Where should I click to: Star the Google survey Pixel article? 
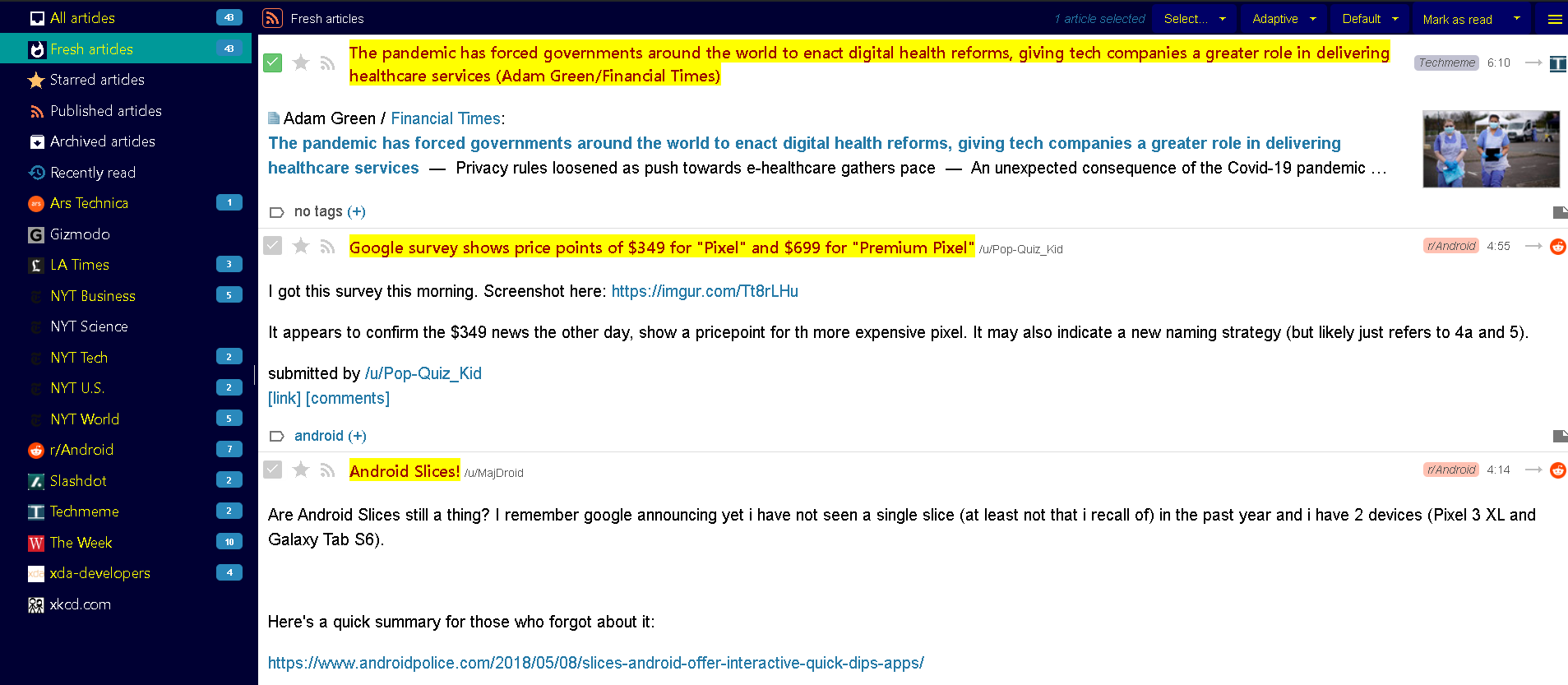click(x=301, y=246)
